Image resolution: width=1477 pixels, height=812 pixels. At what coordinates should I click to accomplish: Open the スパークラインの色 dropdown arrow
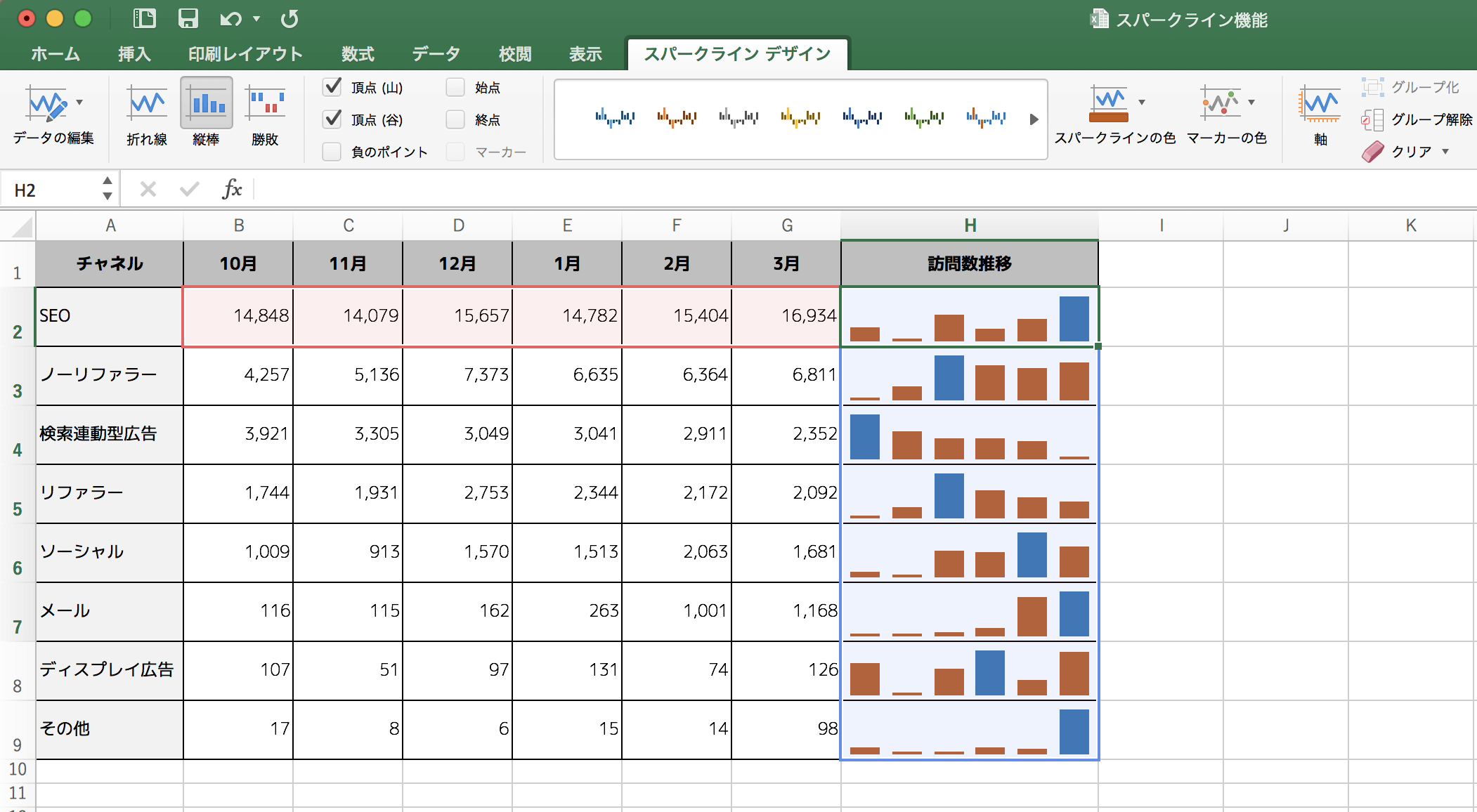tap(1142, 103)
